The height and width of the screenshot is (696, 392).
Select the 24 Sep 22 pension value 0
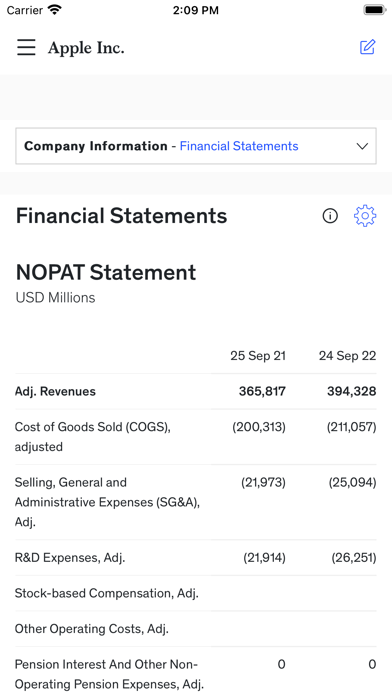(x=372, y=664)
